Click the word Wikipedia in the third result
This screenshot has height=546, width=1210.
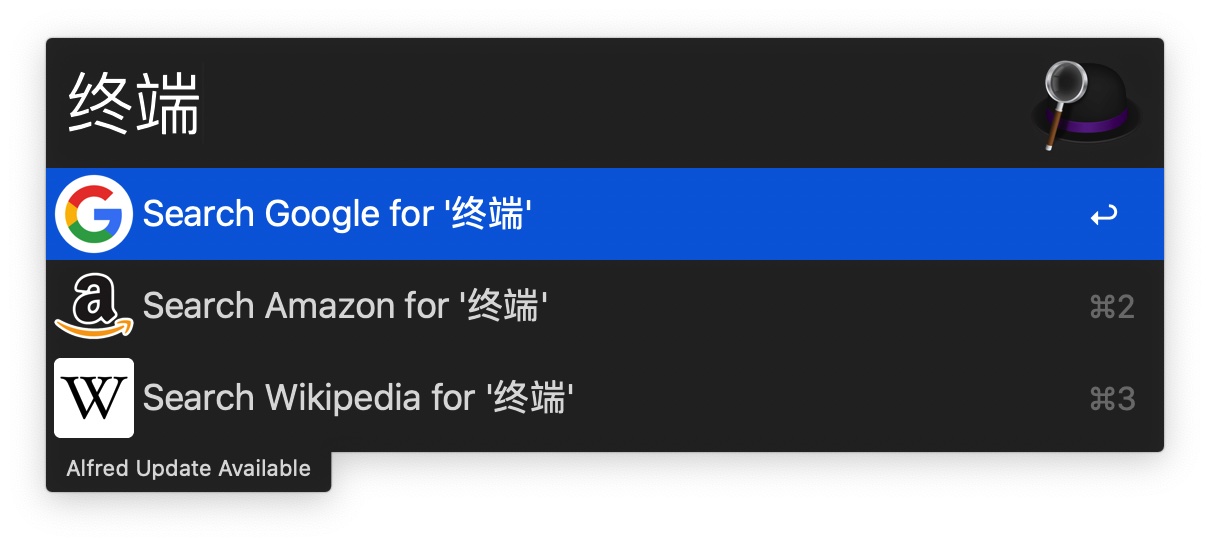click(342, 398)
